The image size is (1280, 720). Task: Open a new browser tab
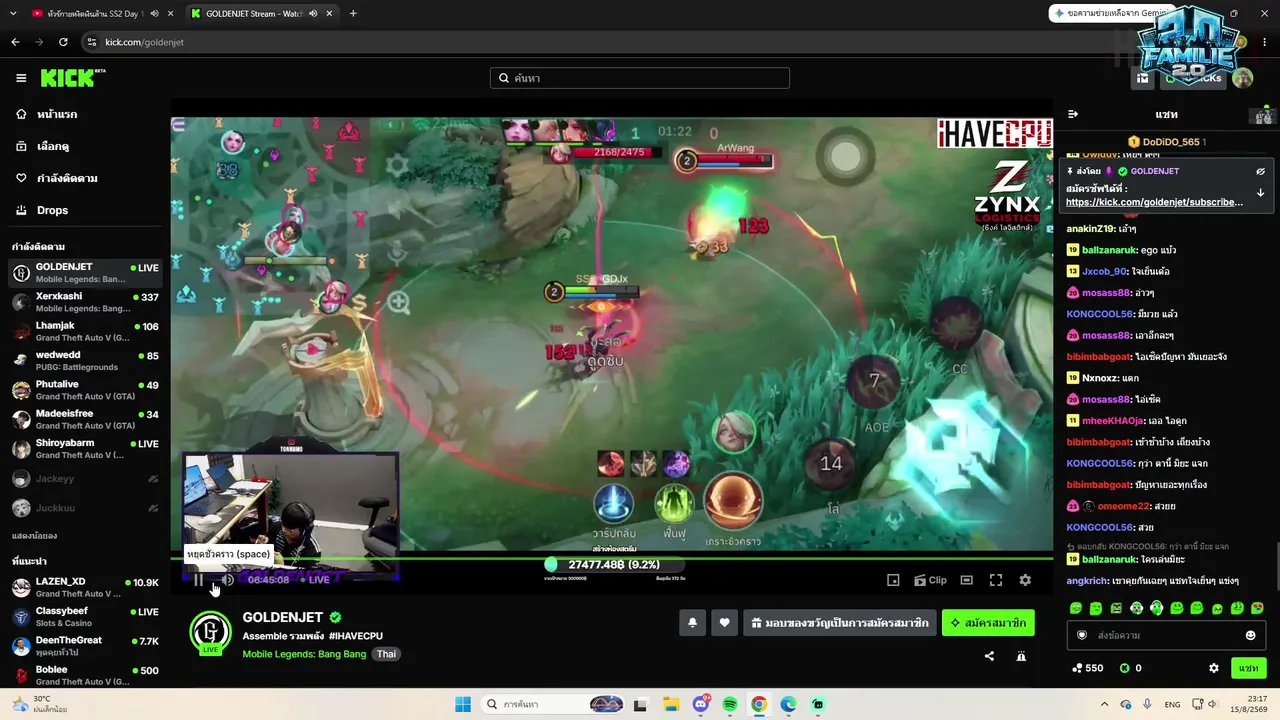coord(353,14)
